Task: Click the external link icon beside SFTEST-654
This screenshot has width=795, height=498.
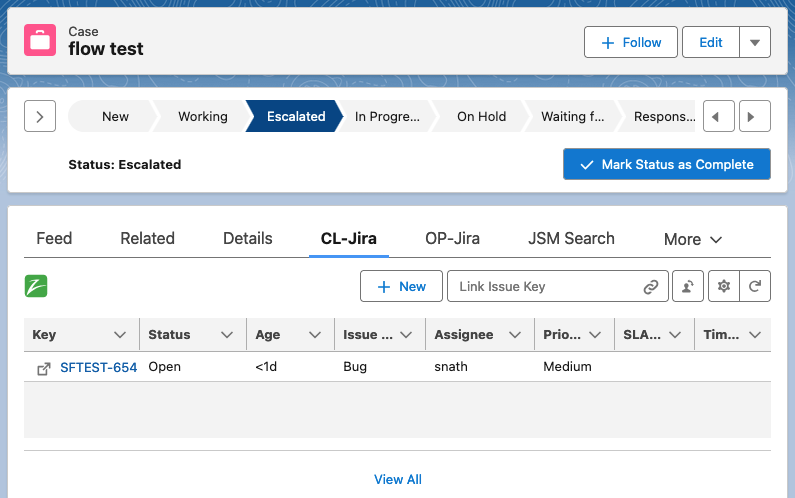Action: click(44, 368)
